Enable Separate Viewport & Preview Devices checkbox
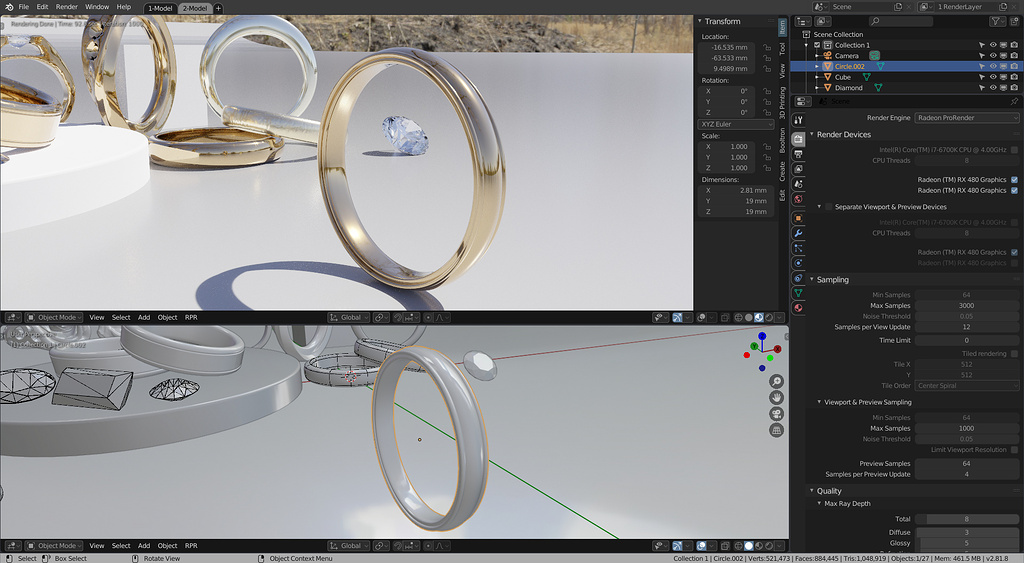 829,206
